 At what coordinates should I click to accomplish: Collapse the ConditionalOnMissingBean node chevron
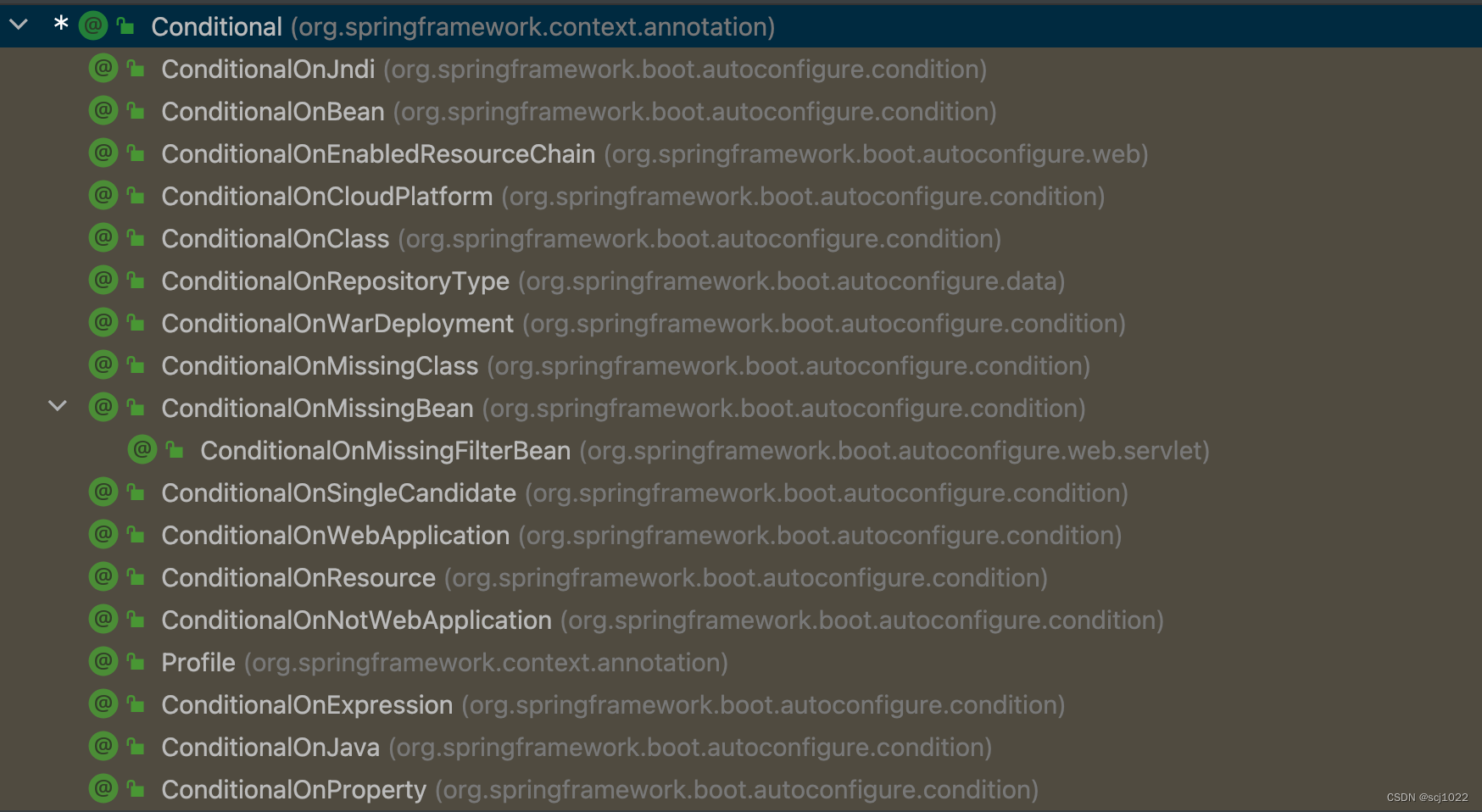pos(57,407)
